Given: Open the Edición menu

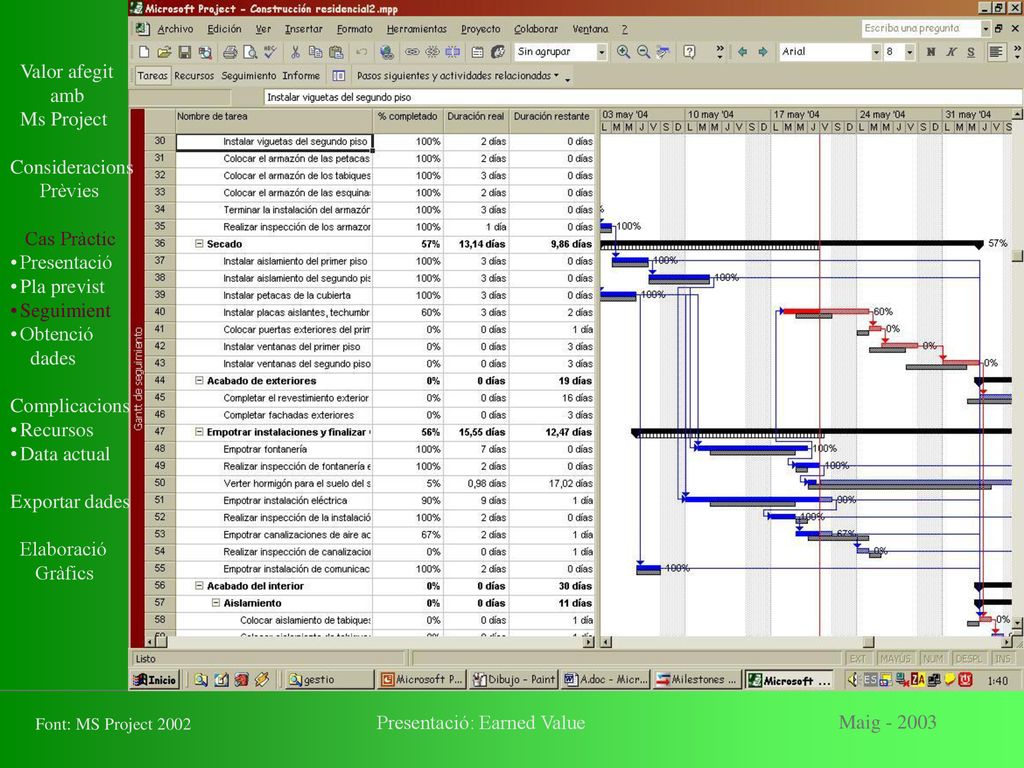Looking at the screenshot, I should coord(224,29).
